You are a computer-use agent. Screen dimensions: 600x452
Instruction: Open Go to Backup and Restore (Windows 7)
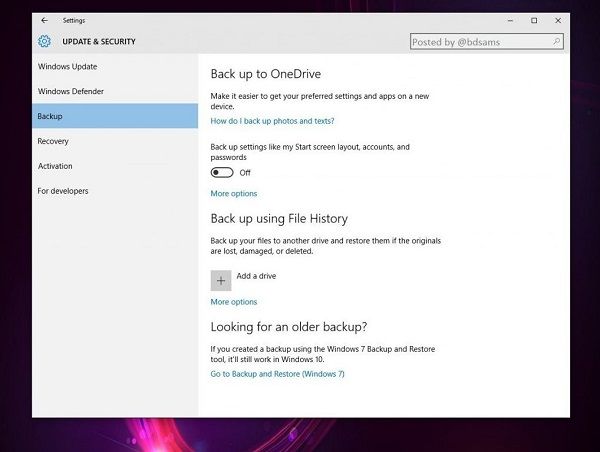pos(277,374)
